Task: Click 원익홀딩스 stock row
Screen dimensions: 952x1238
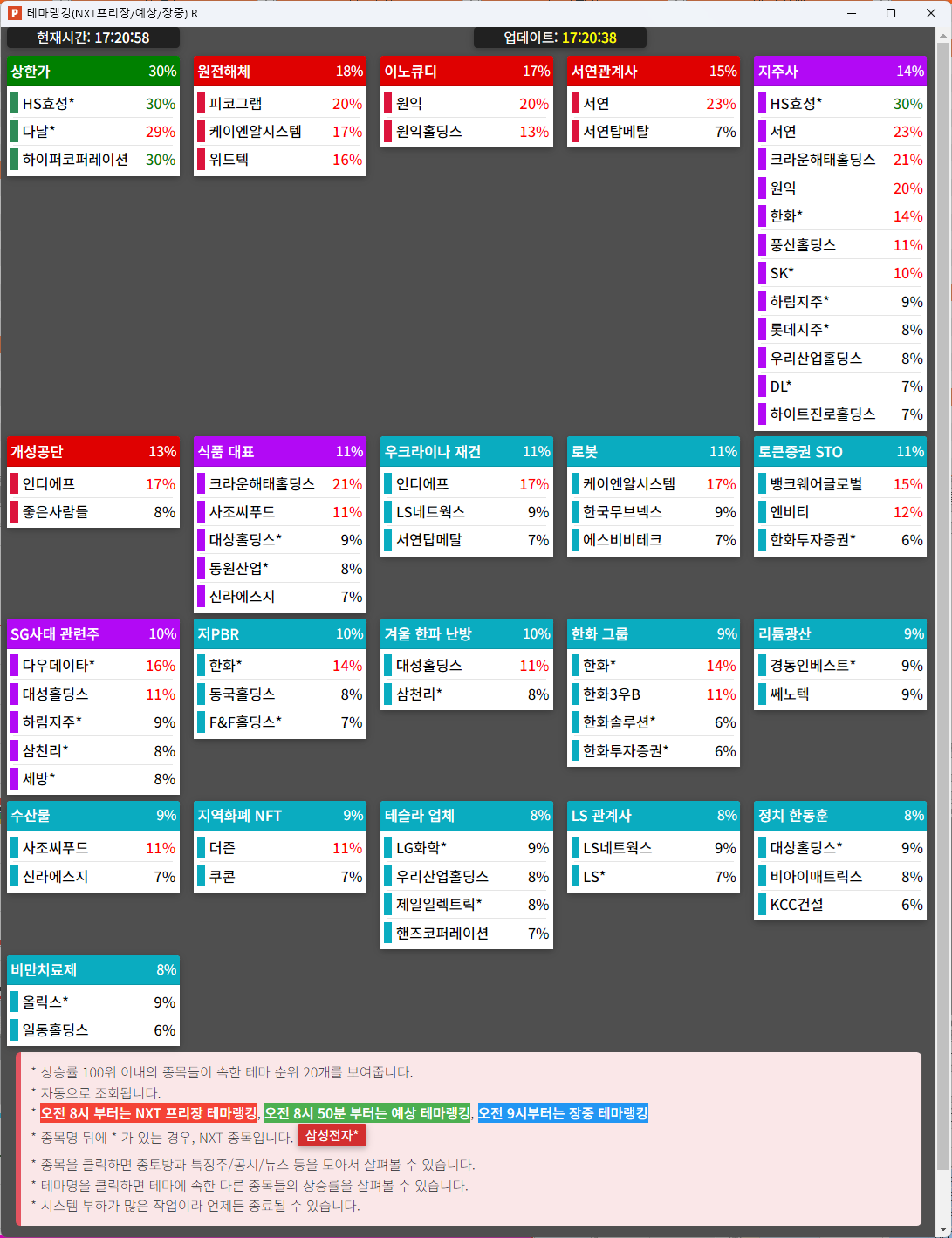Action: (x=467, y=132)
